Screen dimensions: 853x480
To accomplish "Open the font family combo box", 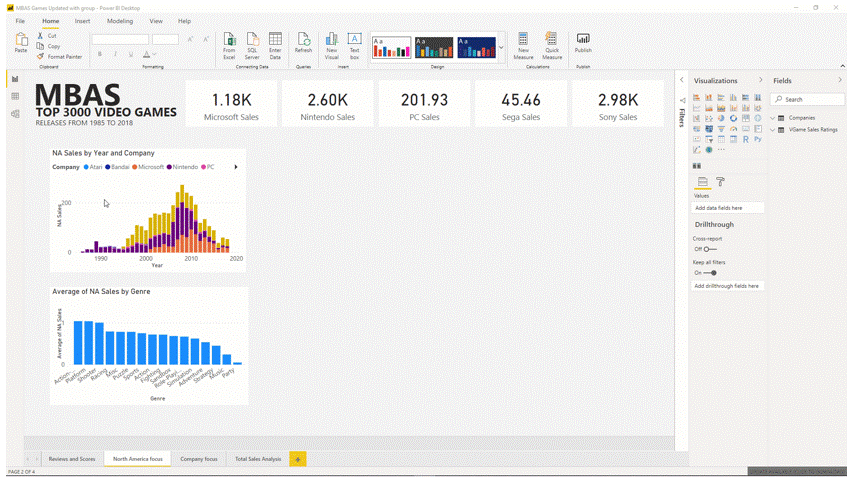I will (120, 39).
